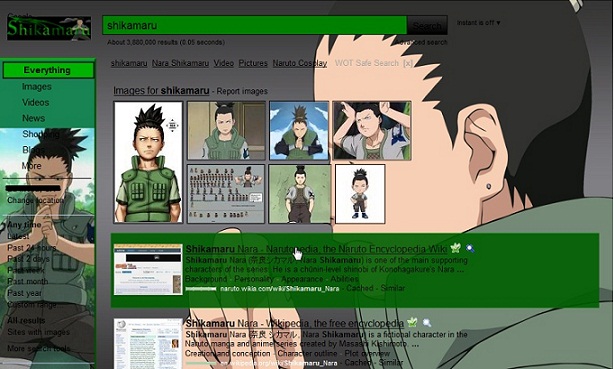Click the Video related search link
The height and width of the screenshot is (369, 614).
[x=224, y=63]
